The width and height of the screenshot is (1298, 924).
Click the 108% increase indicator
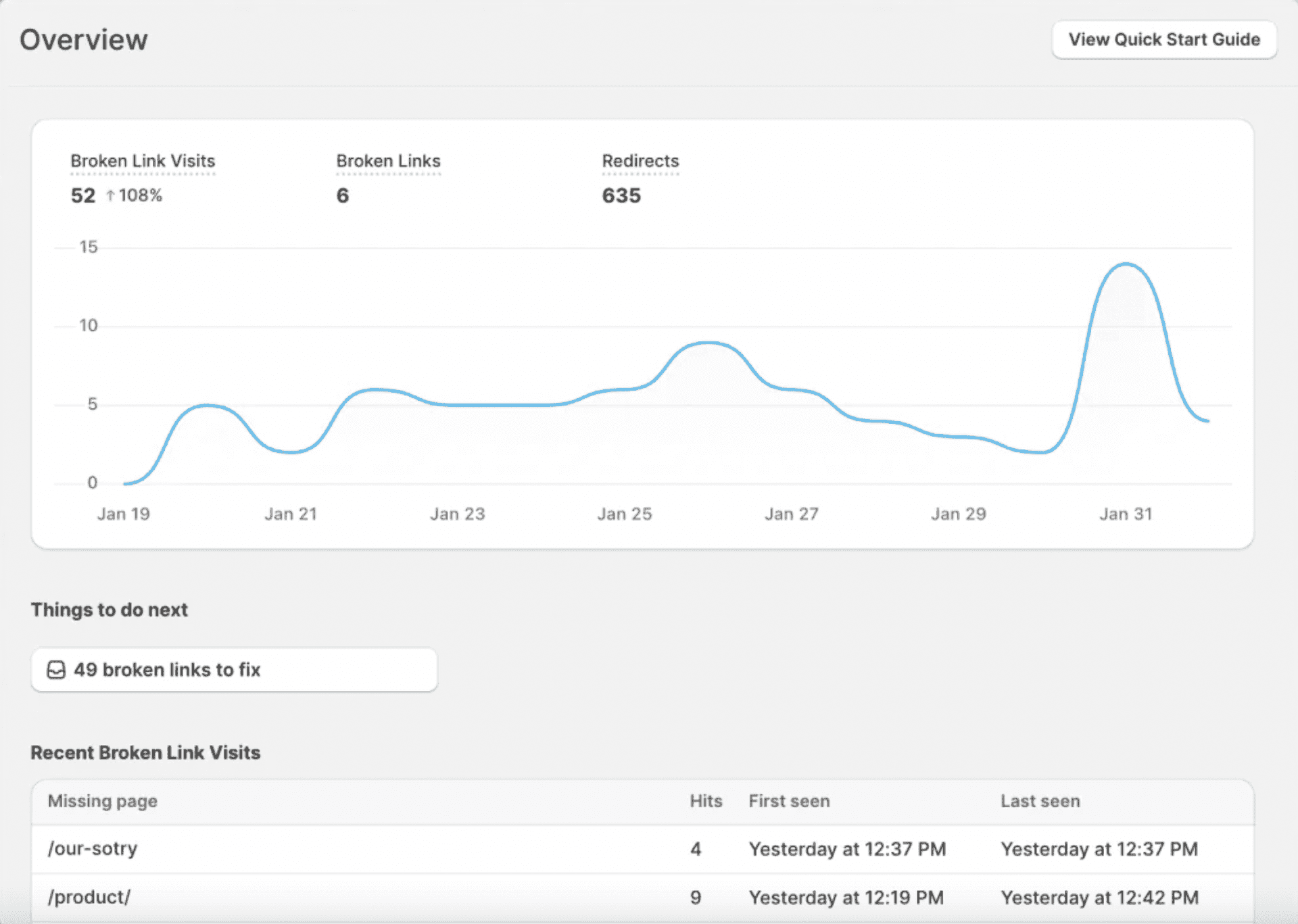pos(134,195)
